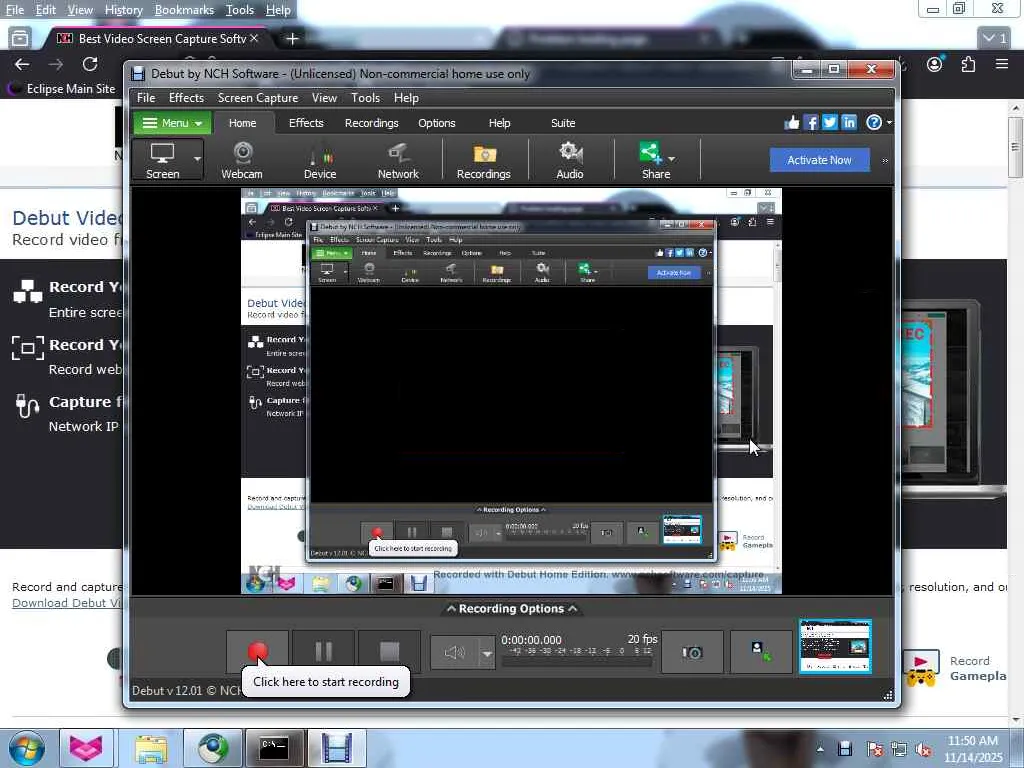Click the pause recording button

(323, 652)
